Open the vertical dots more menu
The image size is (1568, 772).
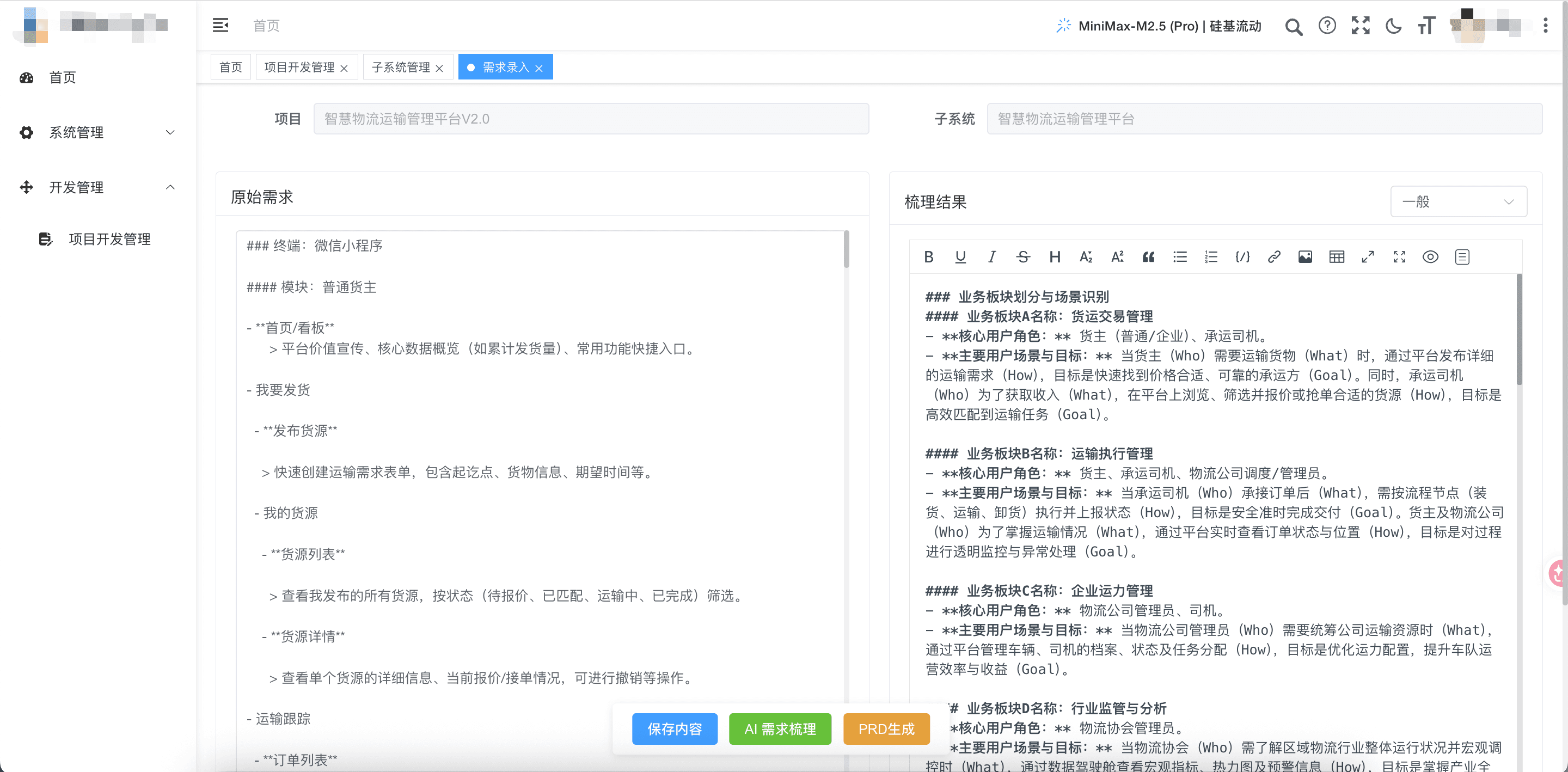(1546, 26)
